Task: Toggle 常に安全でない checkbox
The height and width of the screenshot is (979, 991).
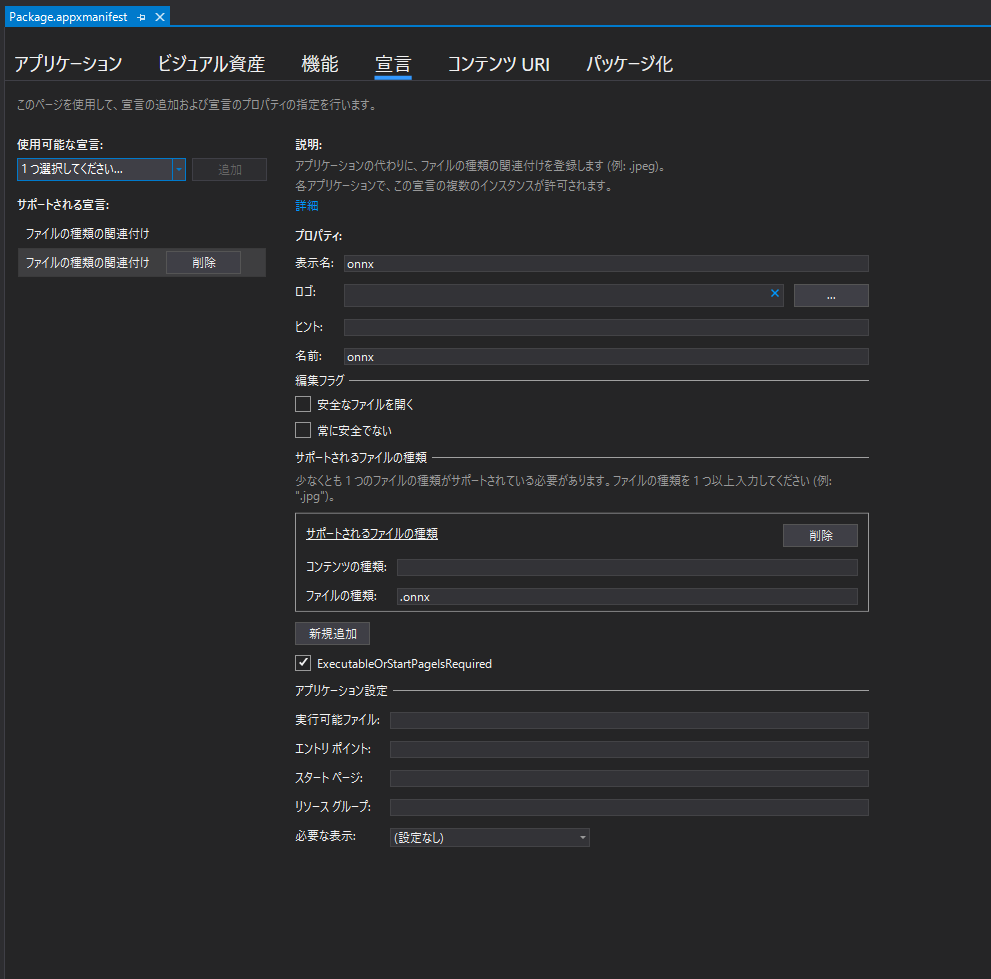Action: 303,430
